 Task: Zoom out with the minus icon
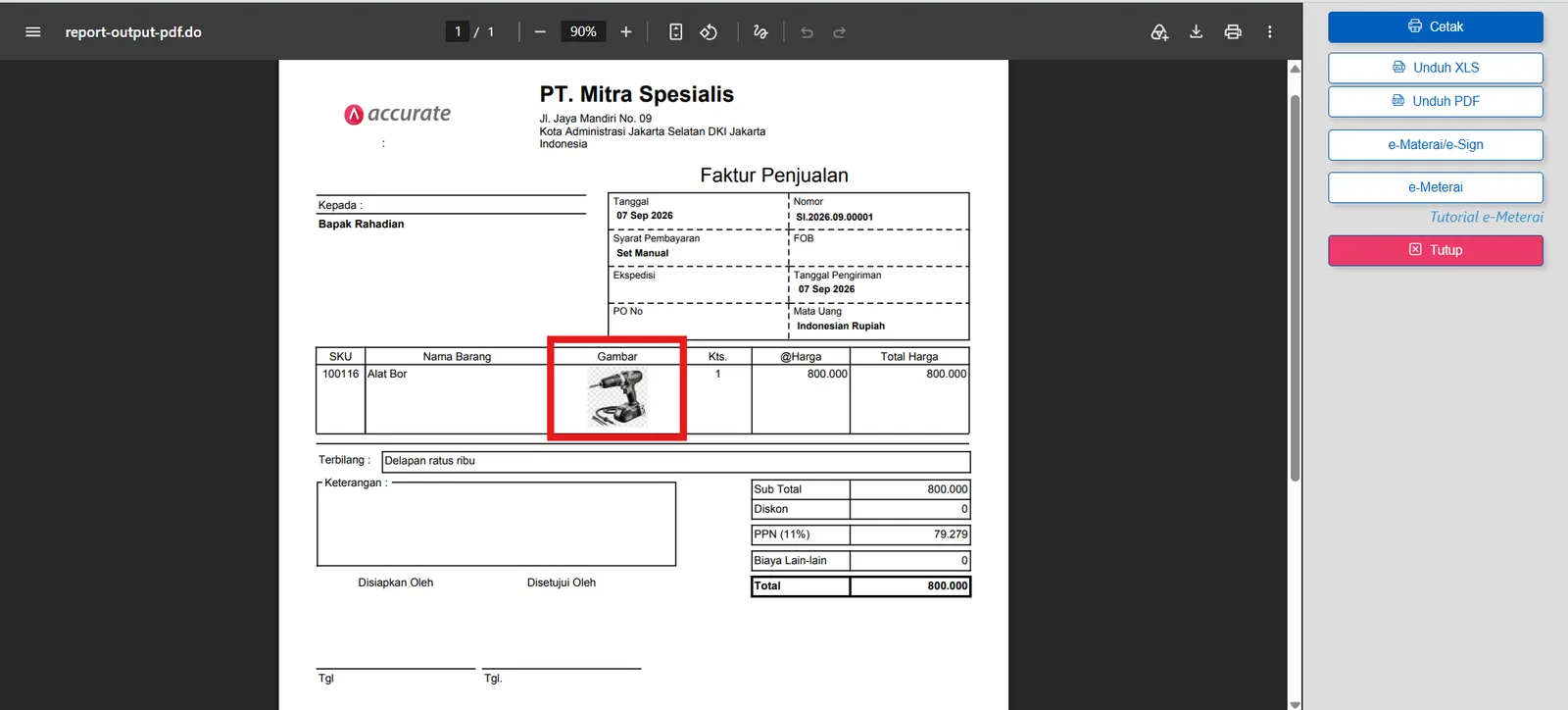pyautogui.click(x=540, y=32)
